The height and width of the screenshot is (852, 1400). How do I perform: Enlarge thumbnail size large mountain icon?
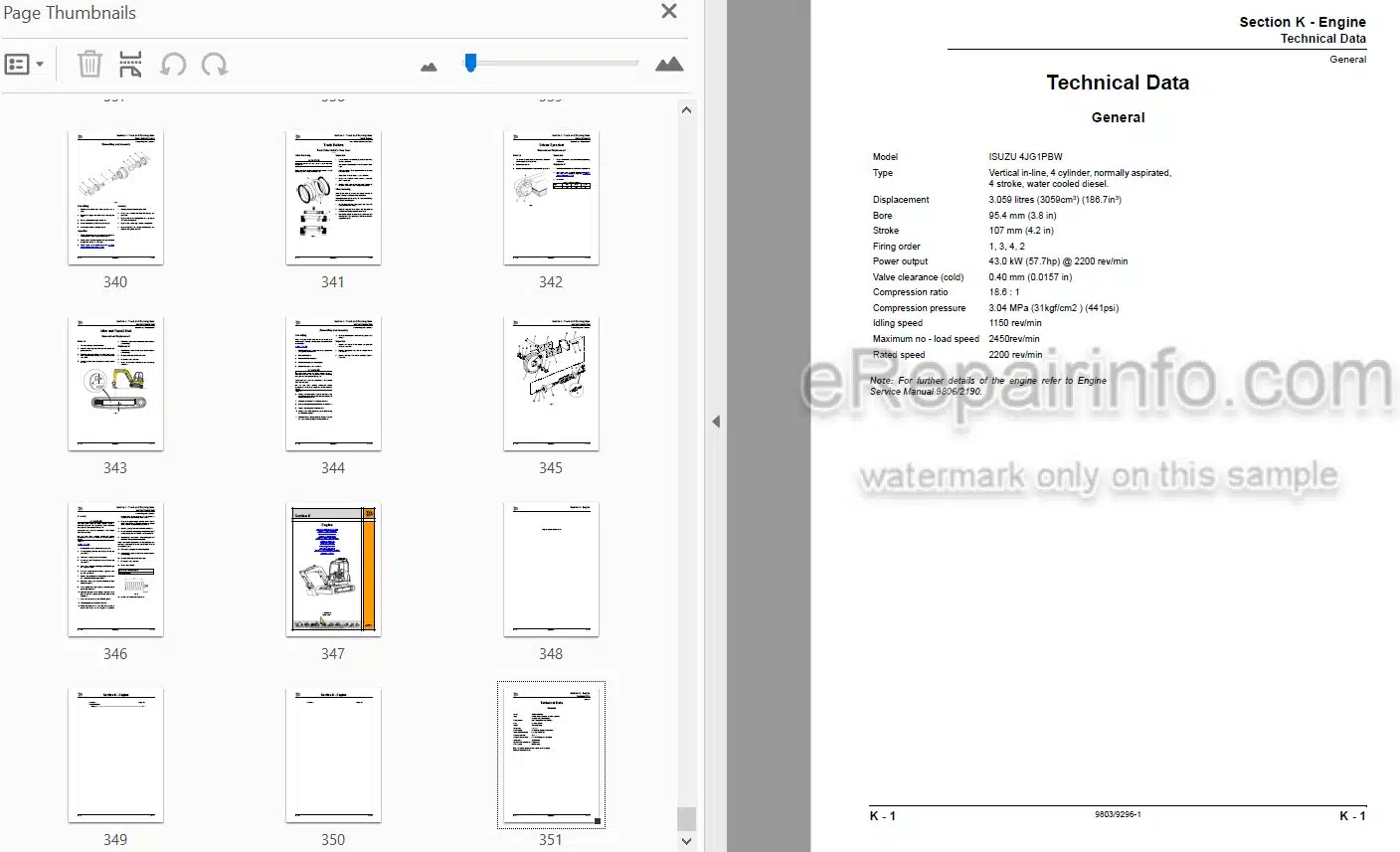[669, 64]
